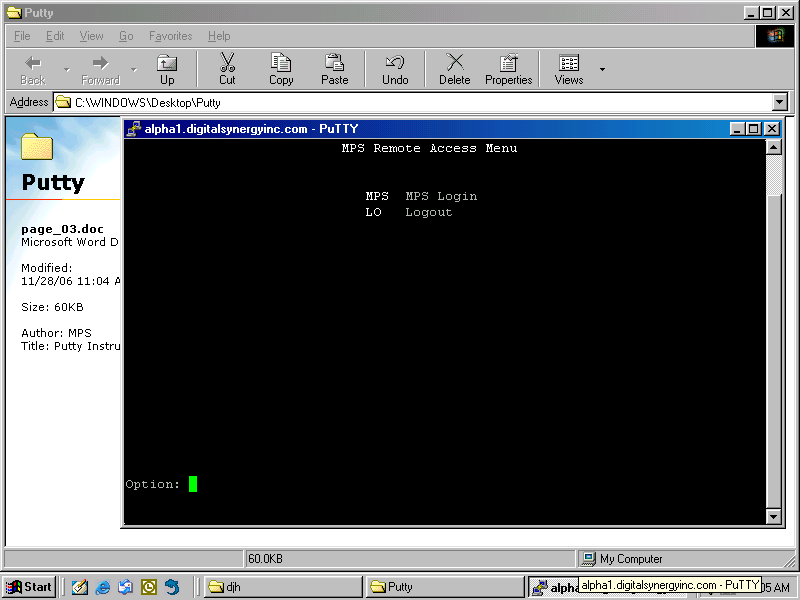Click the PuTTY title bar system icon
The image size is (800, 600).
point(134,129)
